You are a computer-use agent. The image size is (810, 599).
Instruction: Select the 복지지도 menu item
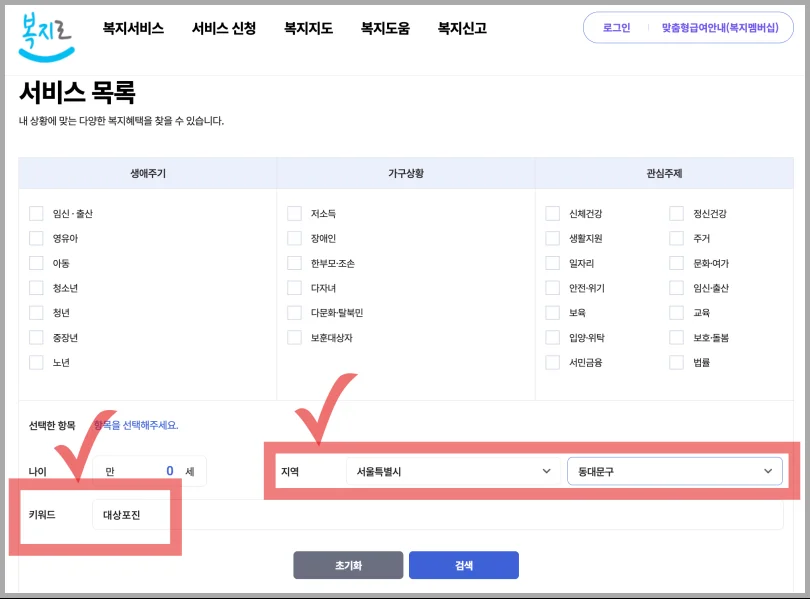(306, 30)
